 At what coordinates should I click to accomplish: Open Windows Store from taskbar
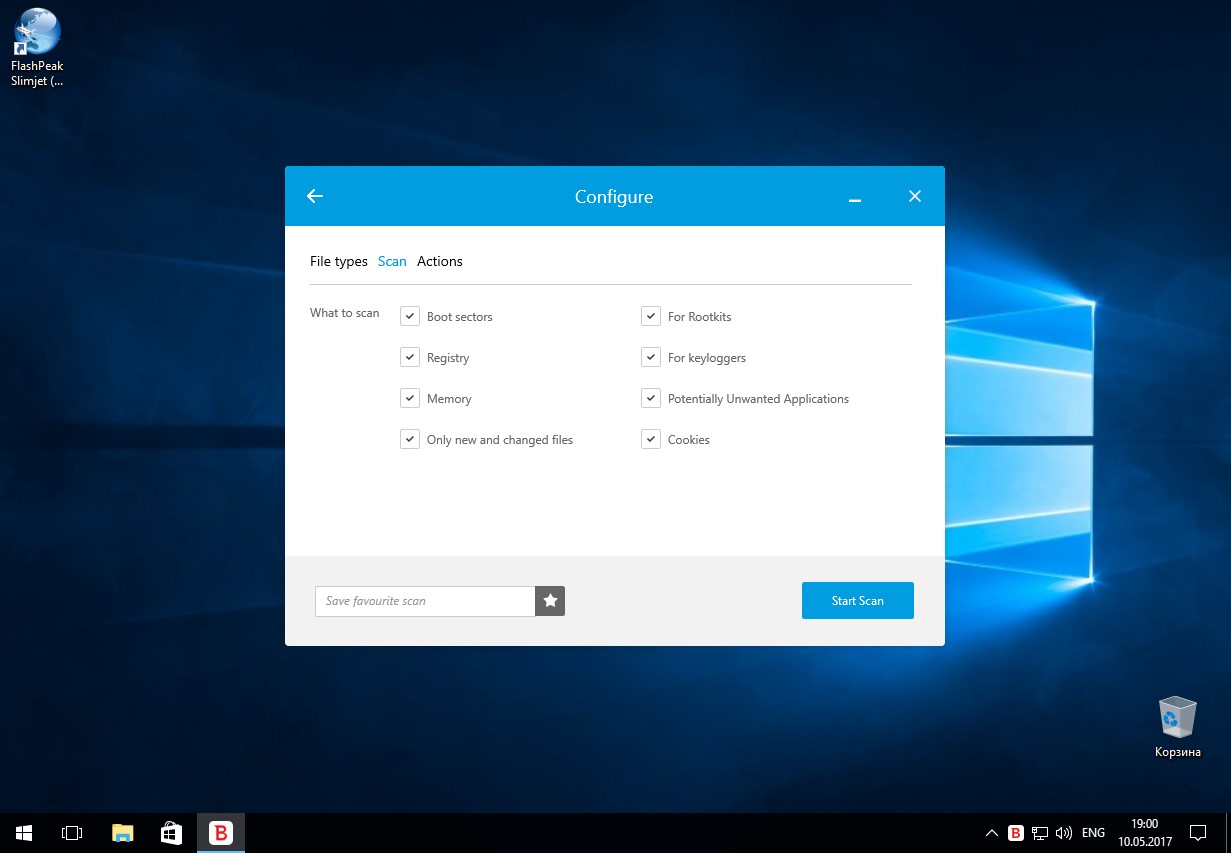[171, 832]
